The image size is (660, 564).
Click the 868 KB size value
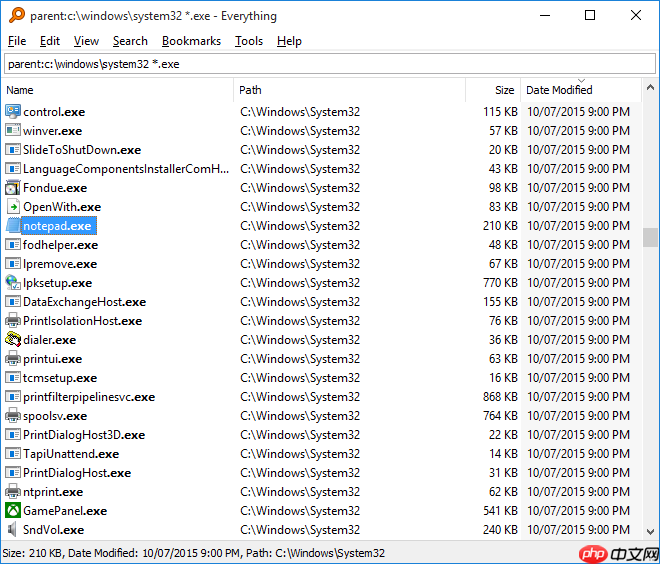[x=500, y=396]
